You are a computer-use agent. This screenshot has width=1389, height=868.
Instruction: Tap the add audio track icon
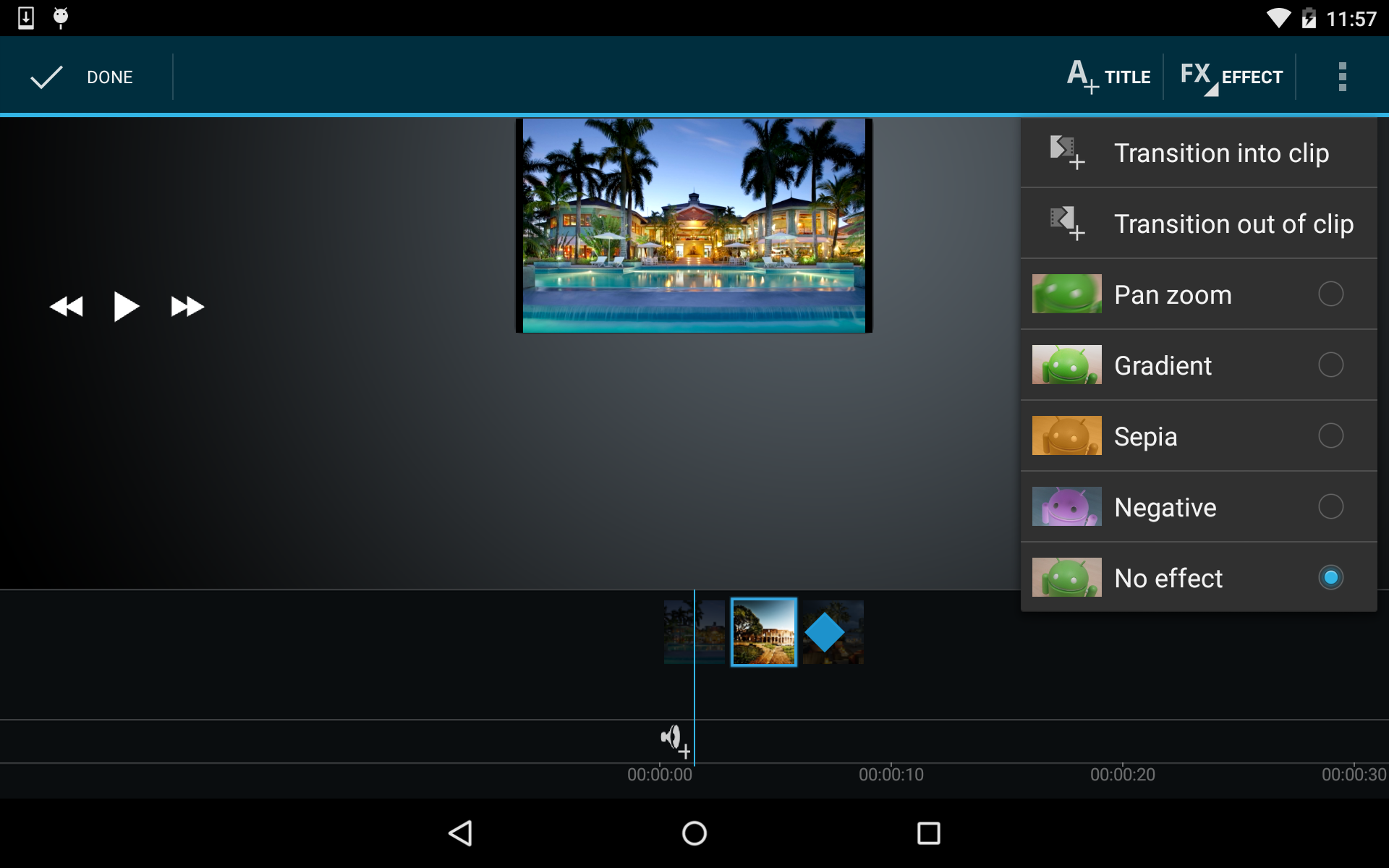(674, 740)
